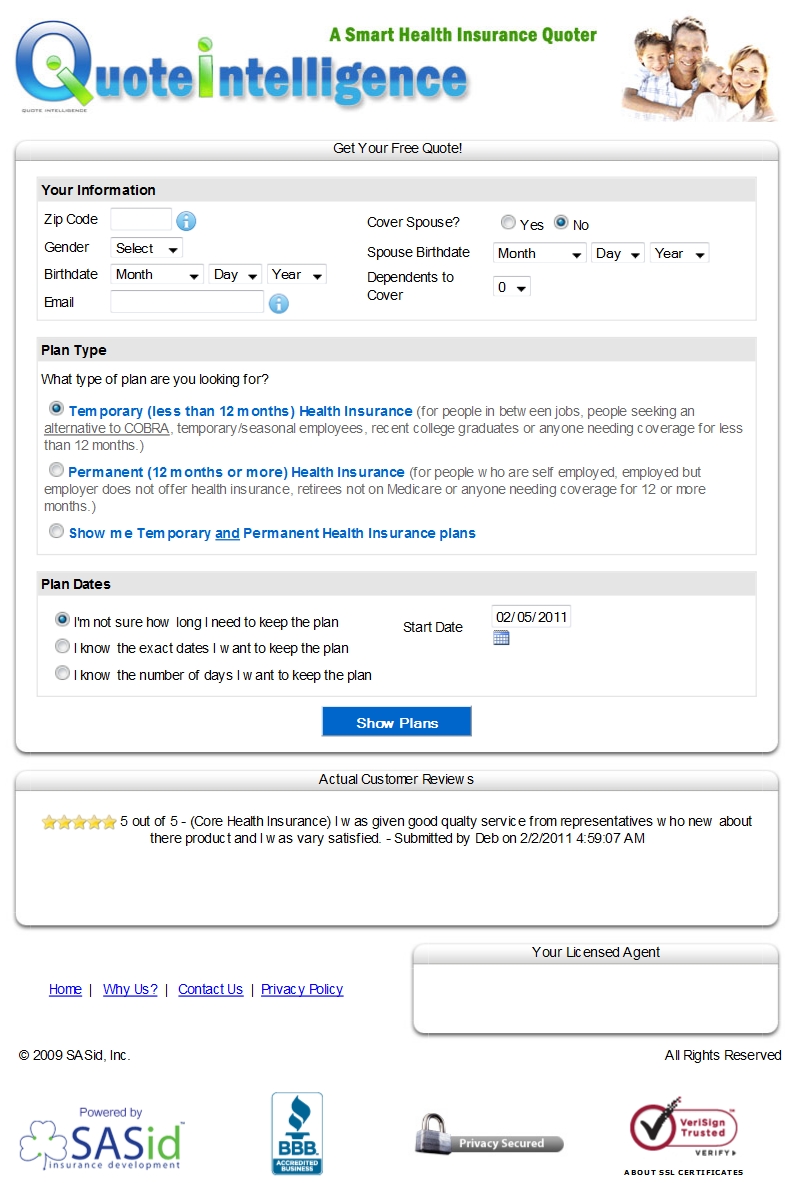Click the Zip Code info icon
The width and height of the screenshot is (793, 1183).
tap(186, 221)
